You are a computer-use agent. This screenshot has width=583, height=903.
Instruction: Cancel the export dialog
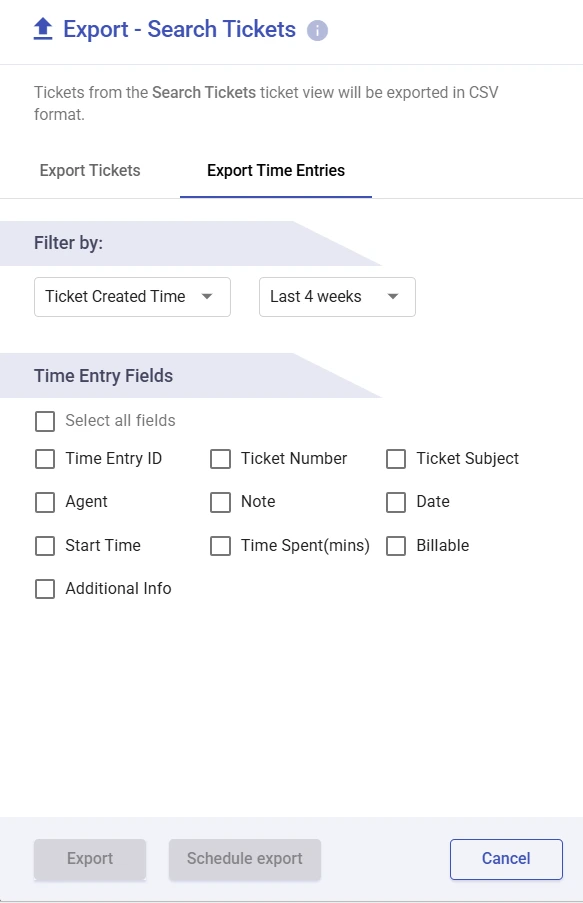pos(506,858)
